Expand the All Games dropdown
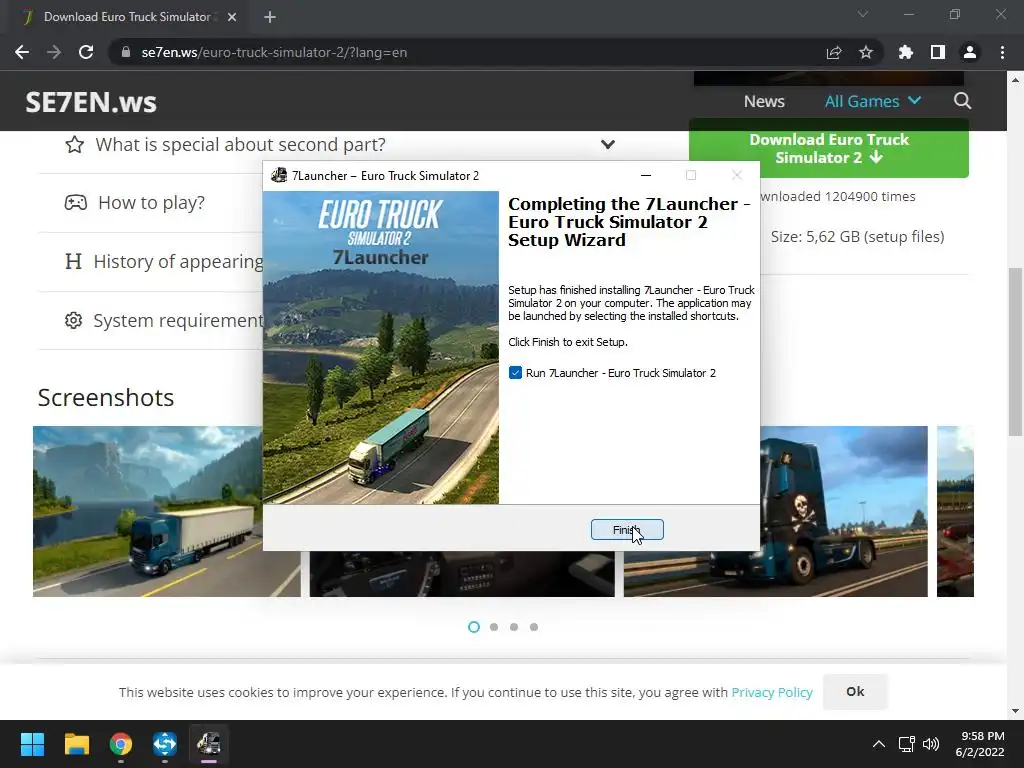 click(872, 101)
